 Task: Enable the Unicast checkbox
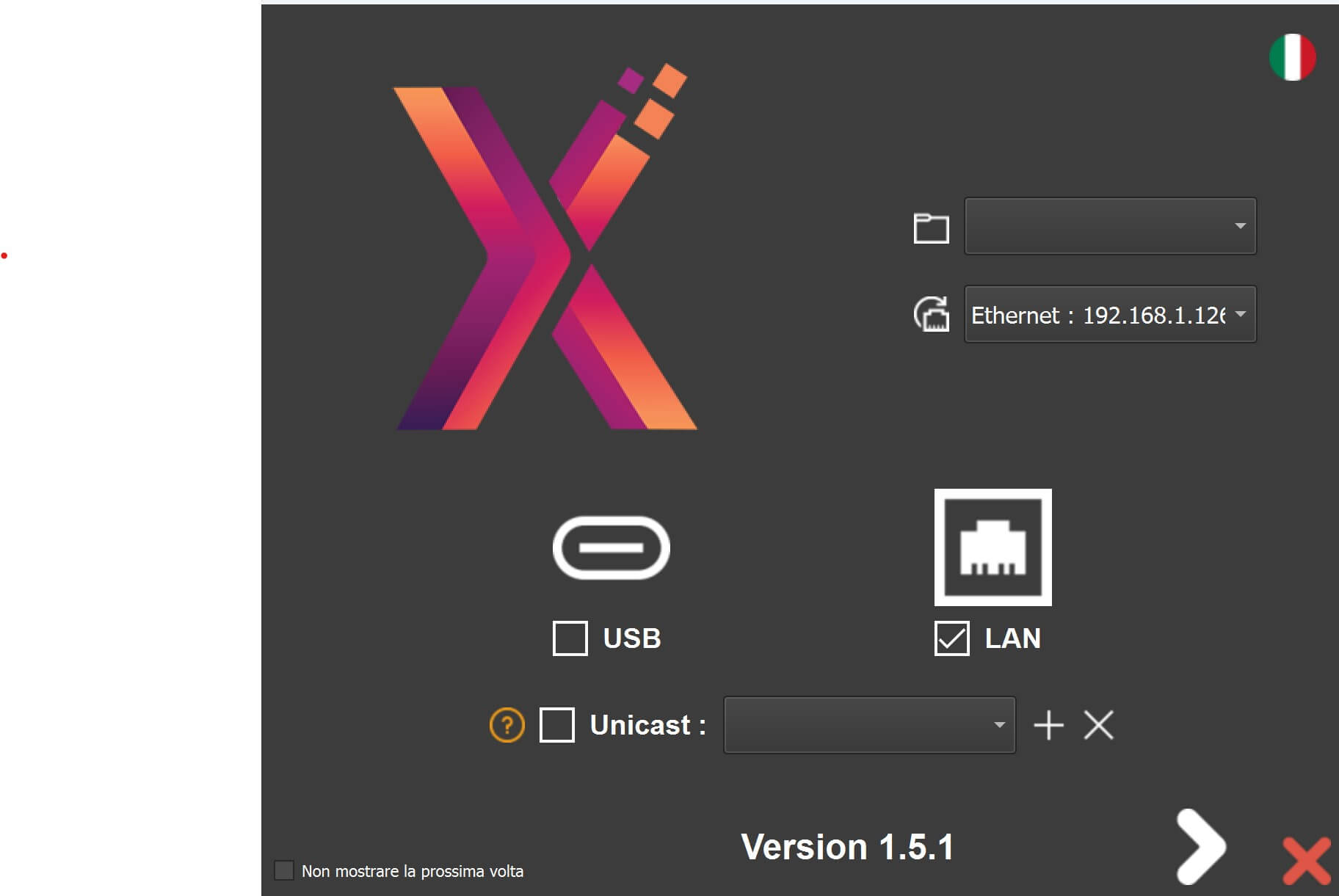point(557,725)
